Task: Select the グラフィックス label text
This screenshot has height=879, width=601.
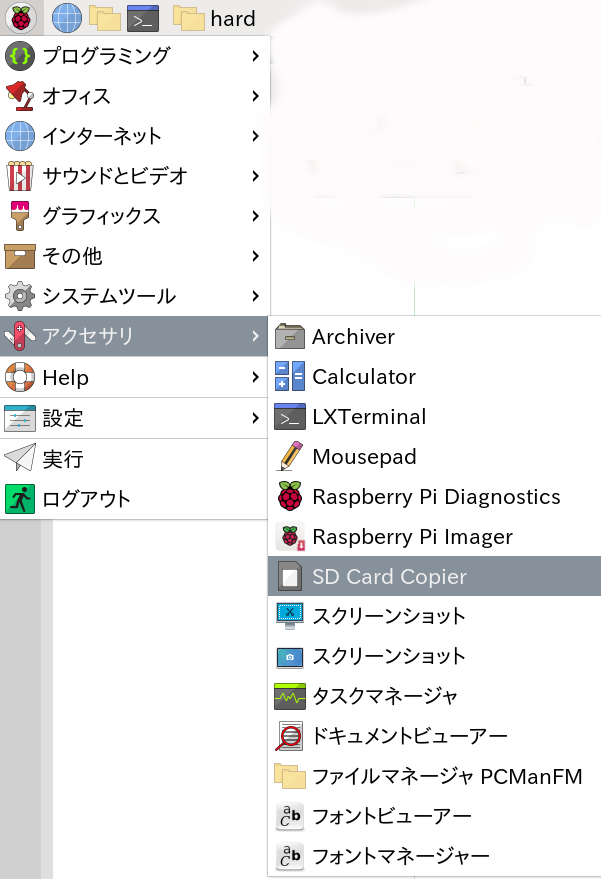Action: pyautogui.click(x=101, y=216)
